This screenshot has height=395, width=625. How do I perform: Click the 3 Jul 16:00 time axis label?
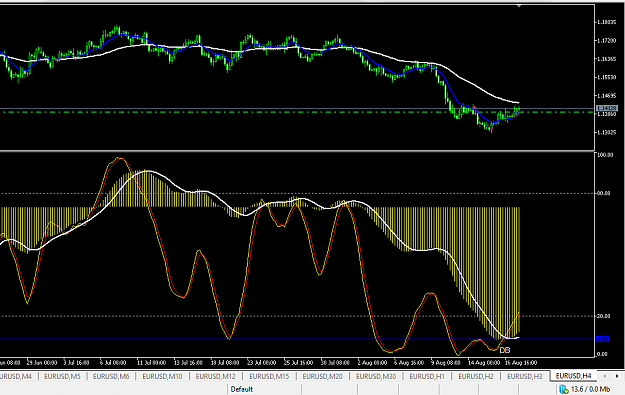pos(76,363)
